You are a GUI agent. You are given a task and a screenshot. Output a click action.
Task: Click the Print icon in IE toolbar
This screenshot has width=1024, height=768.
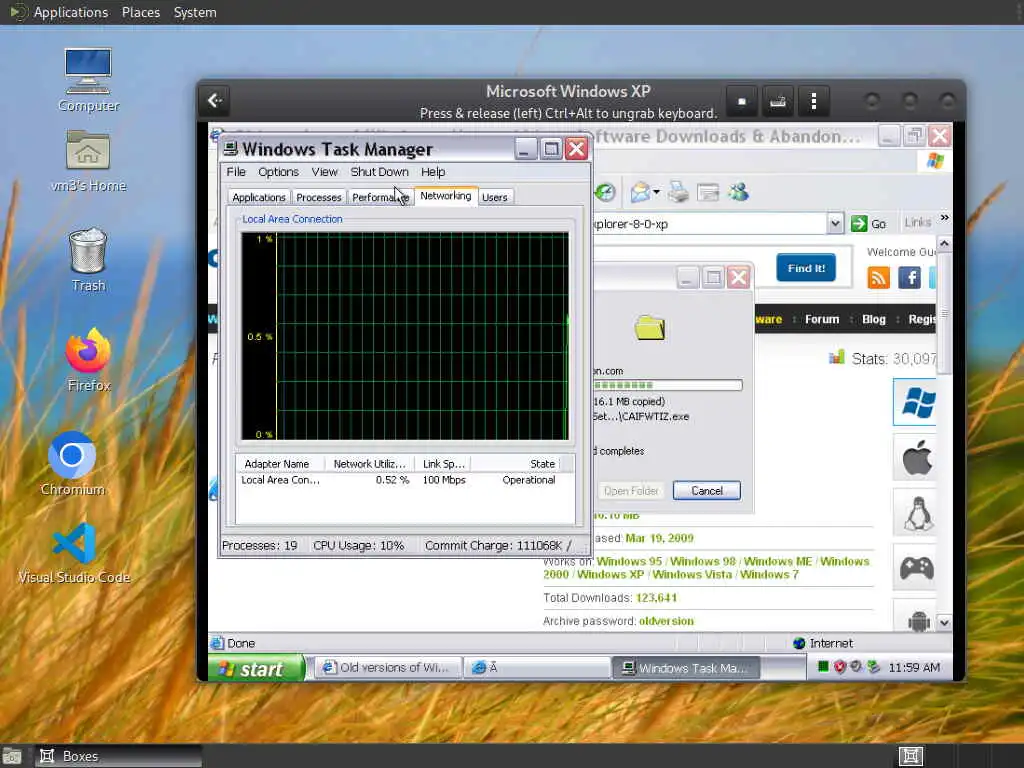pyautogui.click(x=679, y=192)
